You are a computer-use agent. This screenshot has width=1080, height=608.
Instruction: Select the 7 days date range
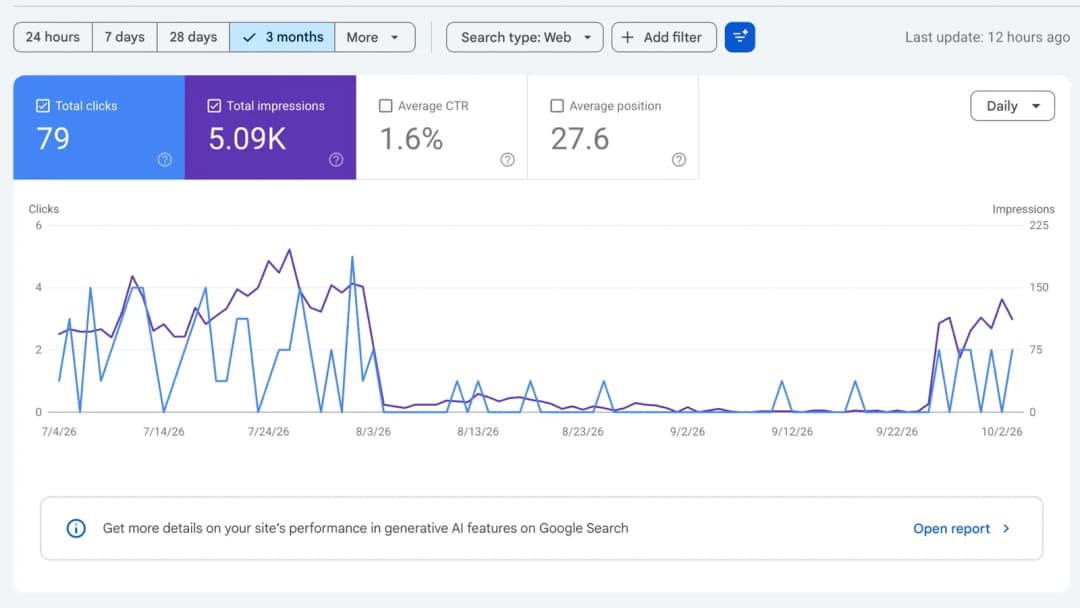pyautogui.click(x=125, y=37)
